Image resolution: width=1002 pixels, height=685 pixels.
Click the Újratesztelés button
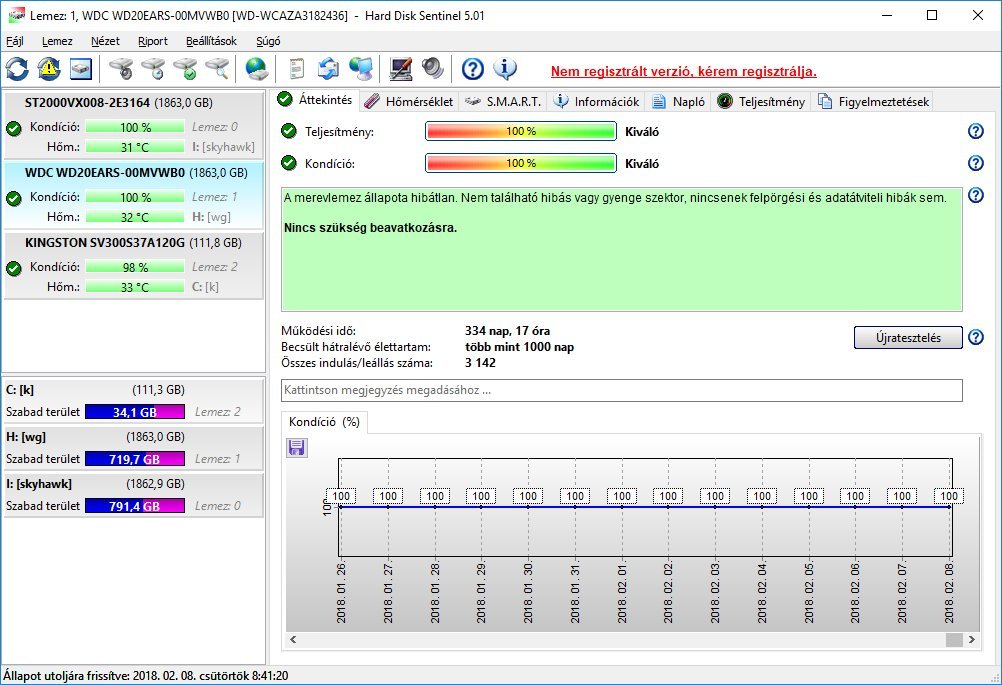point(908,337)
